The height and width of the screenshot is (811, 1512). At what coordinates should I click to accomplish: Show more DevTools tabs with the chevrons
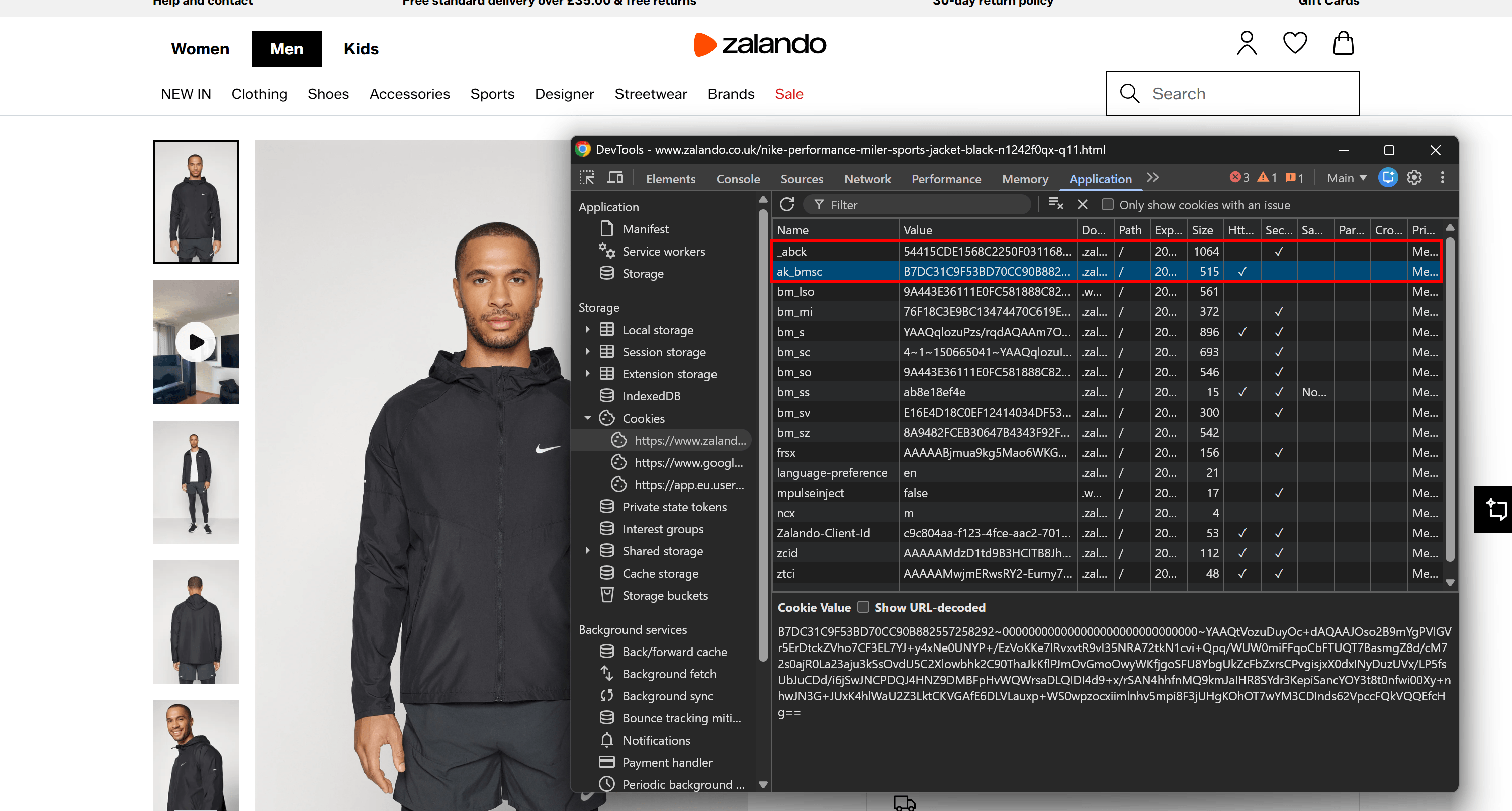click(1153, 178)
